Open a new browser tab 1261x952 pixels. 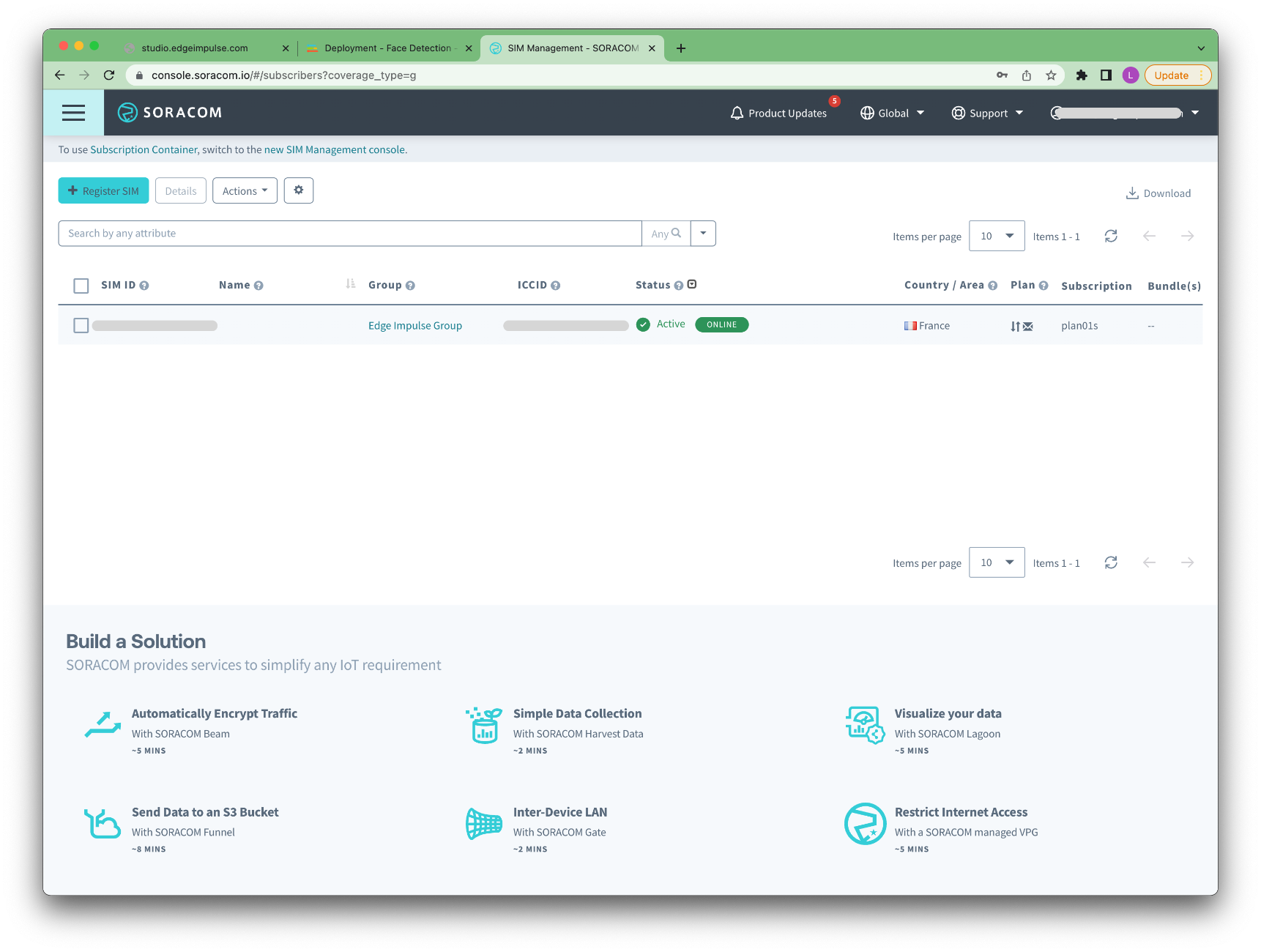click(681, 48)
